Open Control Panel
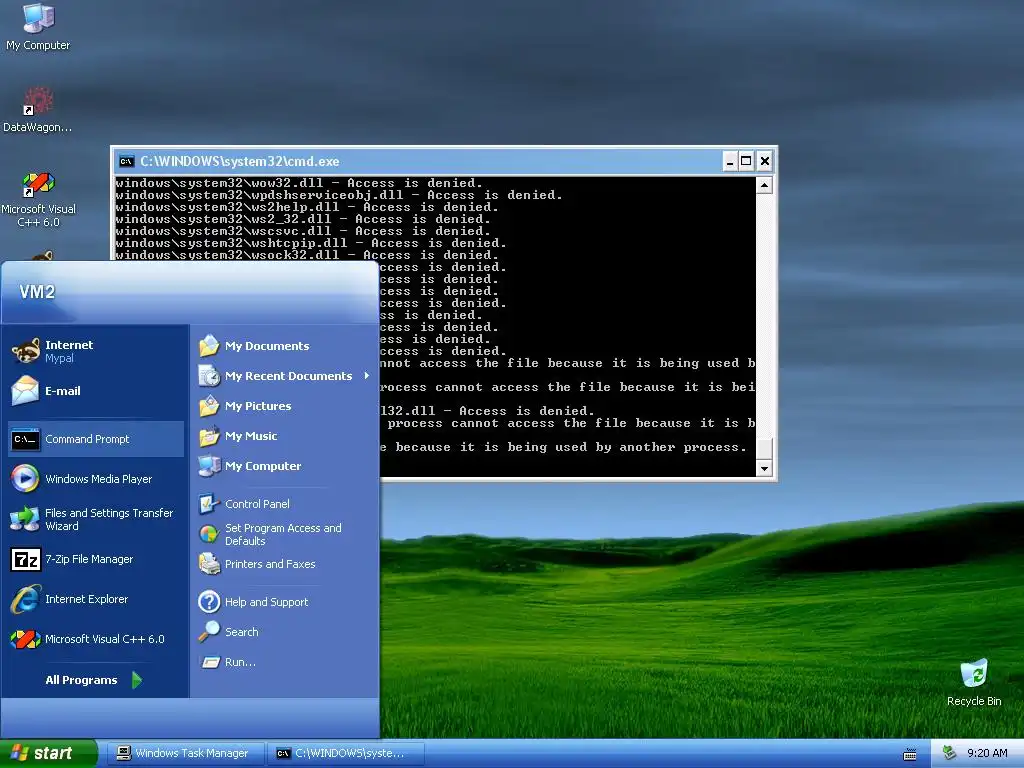Screen dimensions: 1024x768 284,504
